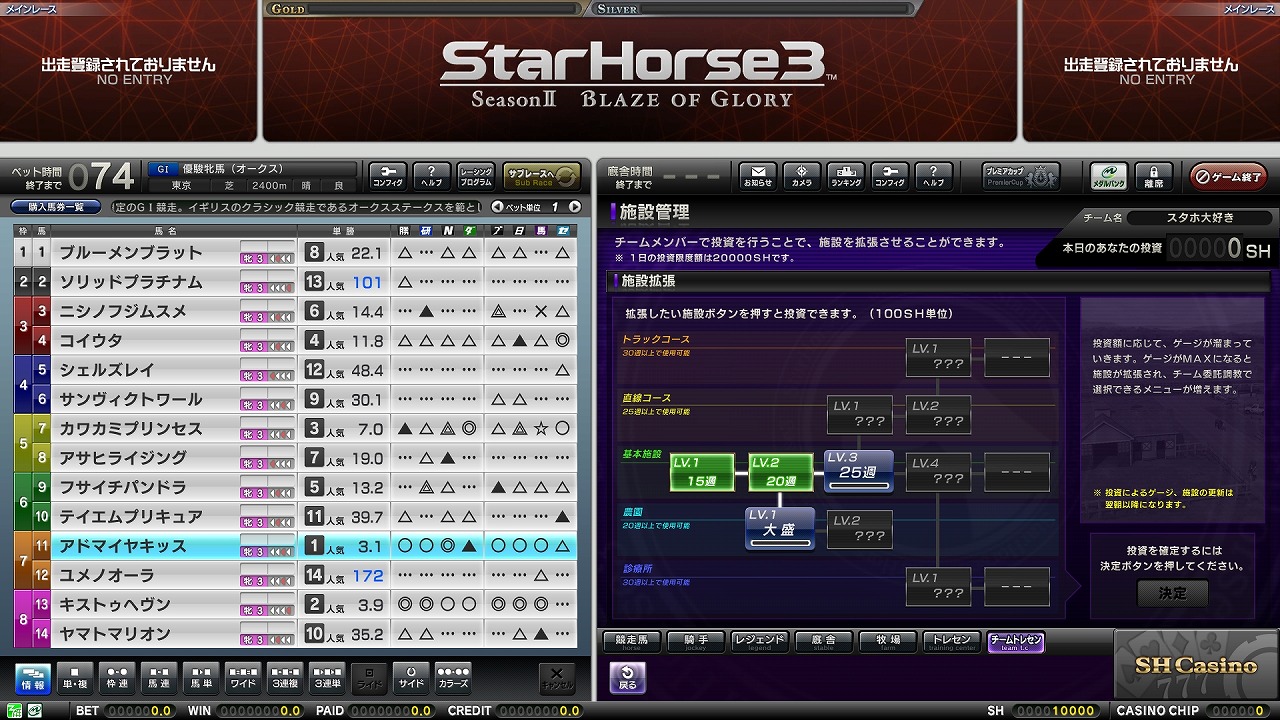1280x720 pixels.
Task: Click the 決定 confirm button
Action: pyautogui.click(x=1172, y=593)
